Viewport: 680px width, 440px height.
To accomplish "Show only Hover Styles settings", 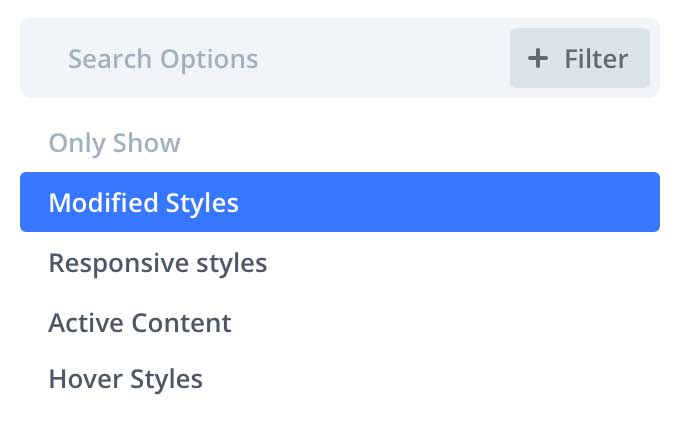I will pyautogui.click(x=126, y=379).
